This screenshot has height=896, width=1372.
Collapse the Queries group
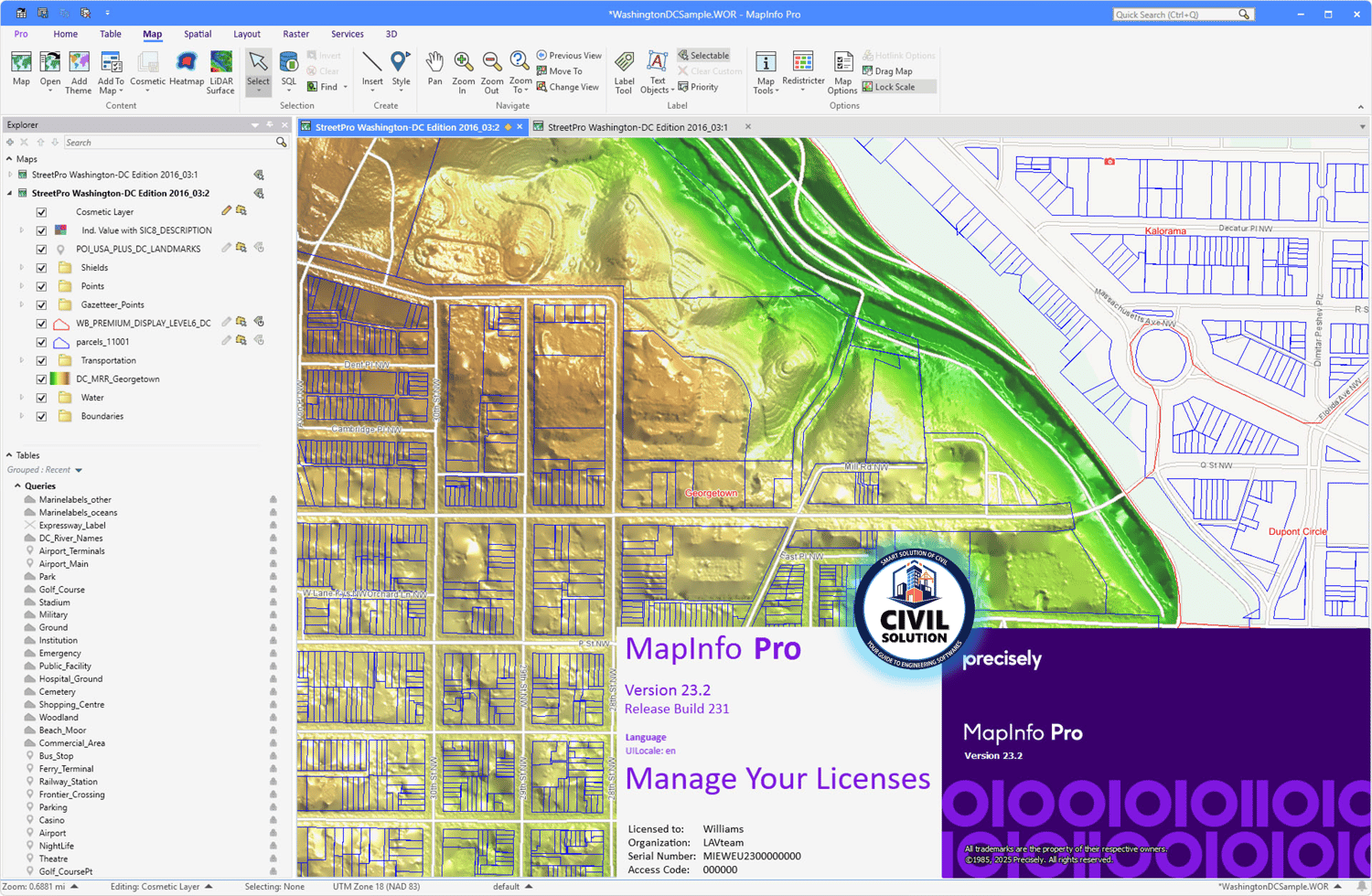pyautogui.click(x=17, y=486)
